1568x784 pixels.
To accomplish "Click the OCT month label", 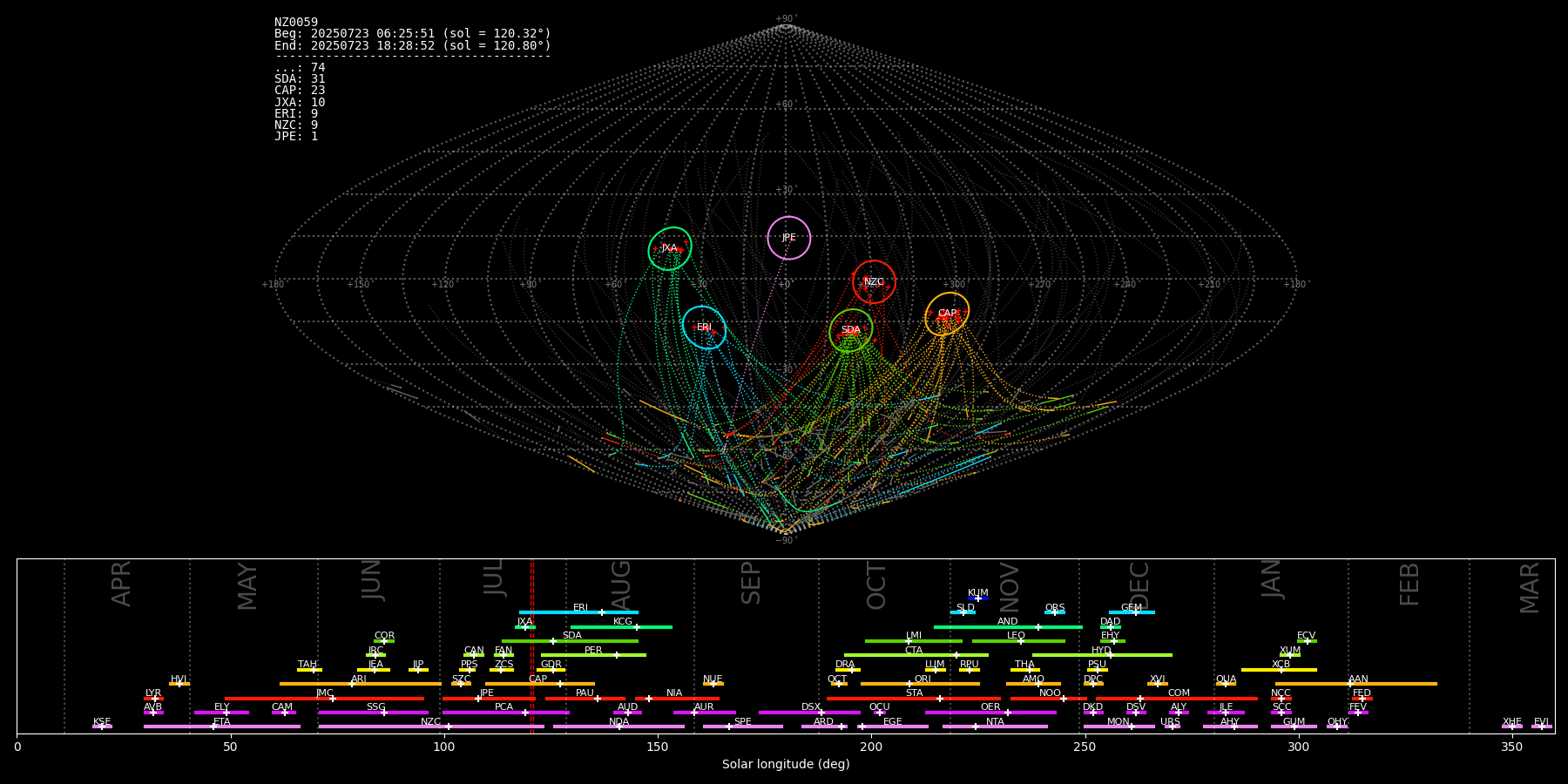I will (x=876, y=585).
